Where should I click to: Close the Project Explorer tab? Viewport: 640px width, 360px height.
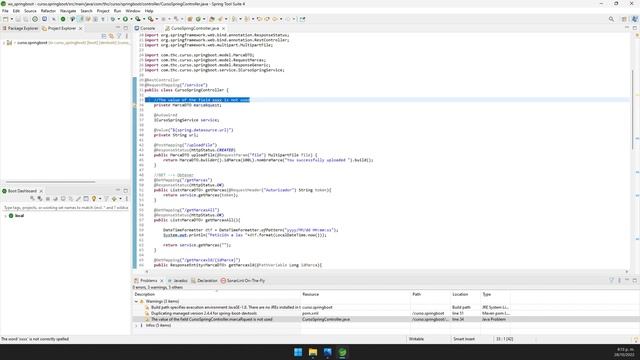pyautogui.click(x=80, y=28)
